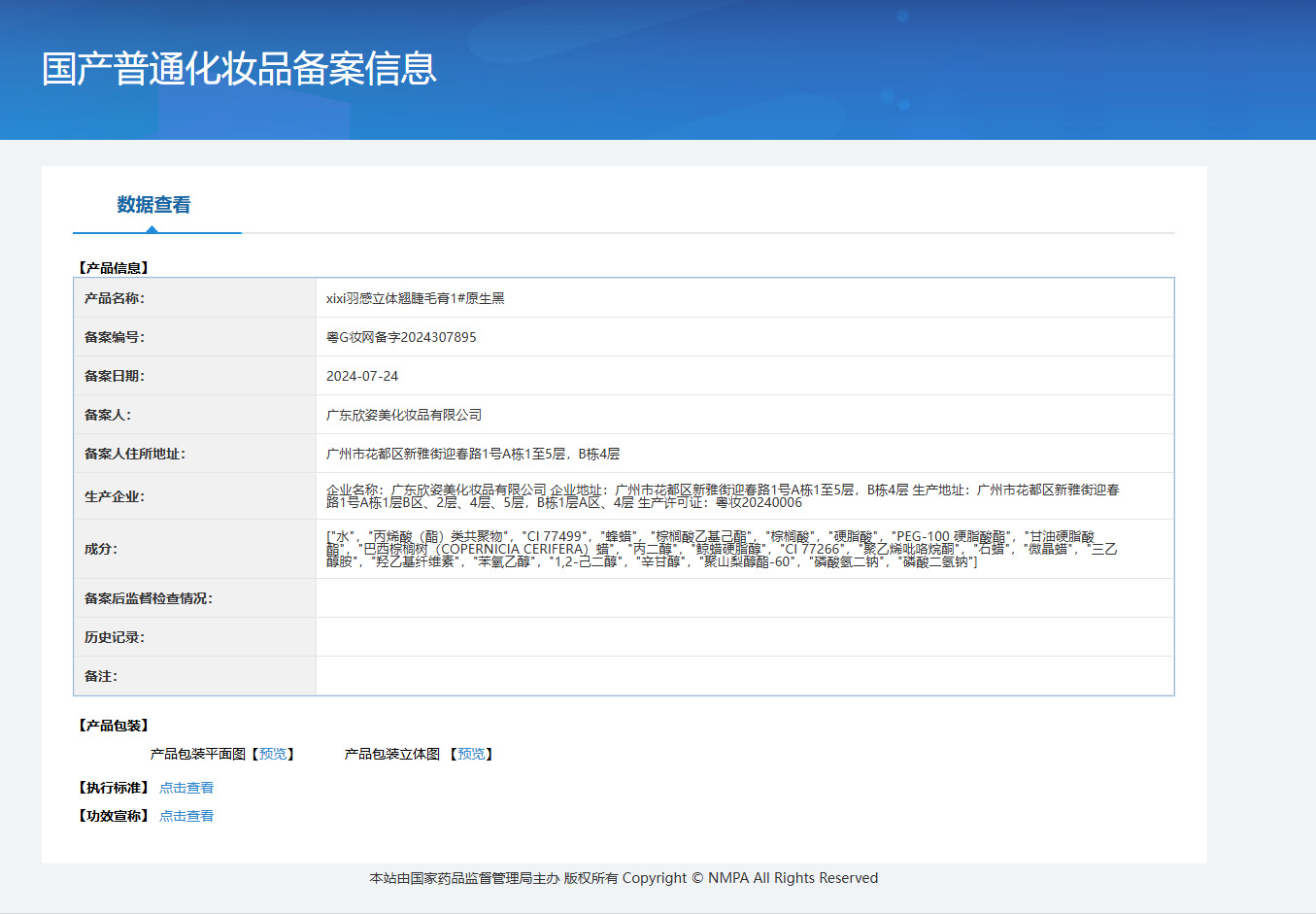Select the 备案人住所地址 address value
The height and width of the screenshot is (914, 1316).
(x=473, y=454)
